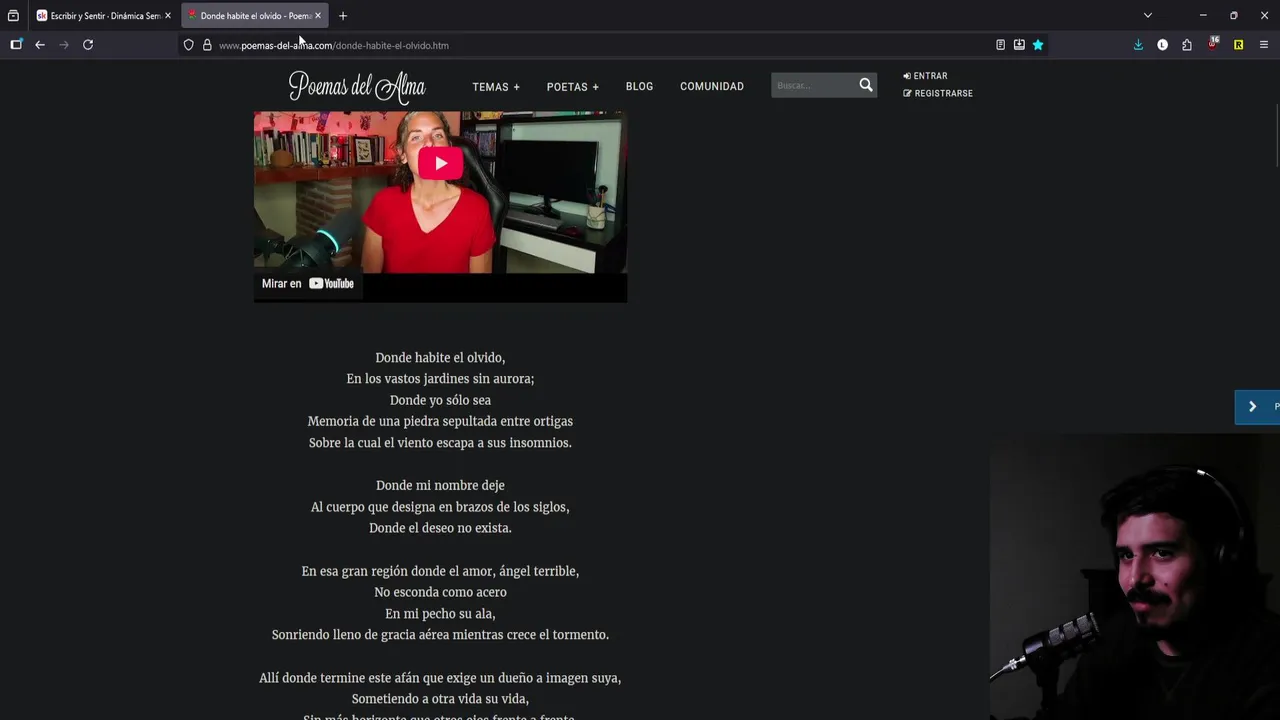Click the REGISTRARSE link
Screen dimensions: 1280x720
(x=938, y=93)
